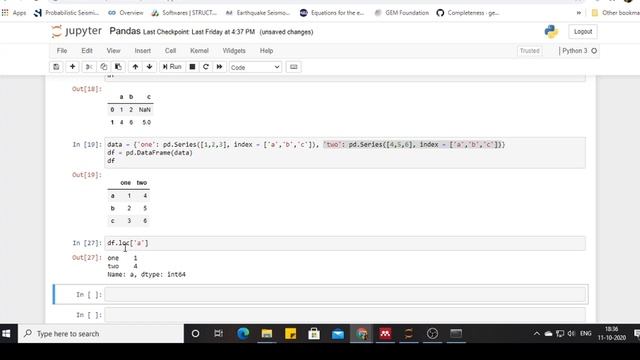Select the second empty input cell
The image size is (640, 360).
tap(345, 315)
